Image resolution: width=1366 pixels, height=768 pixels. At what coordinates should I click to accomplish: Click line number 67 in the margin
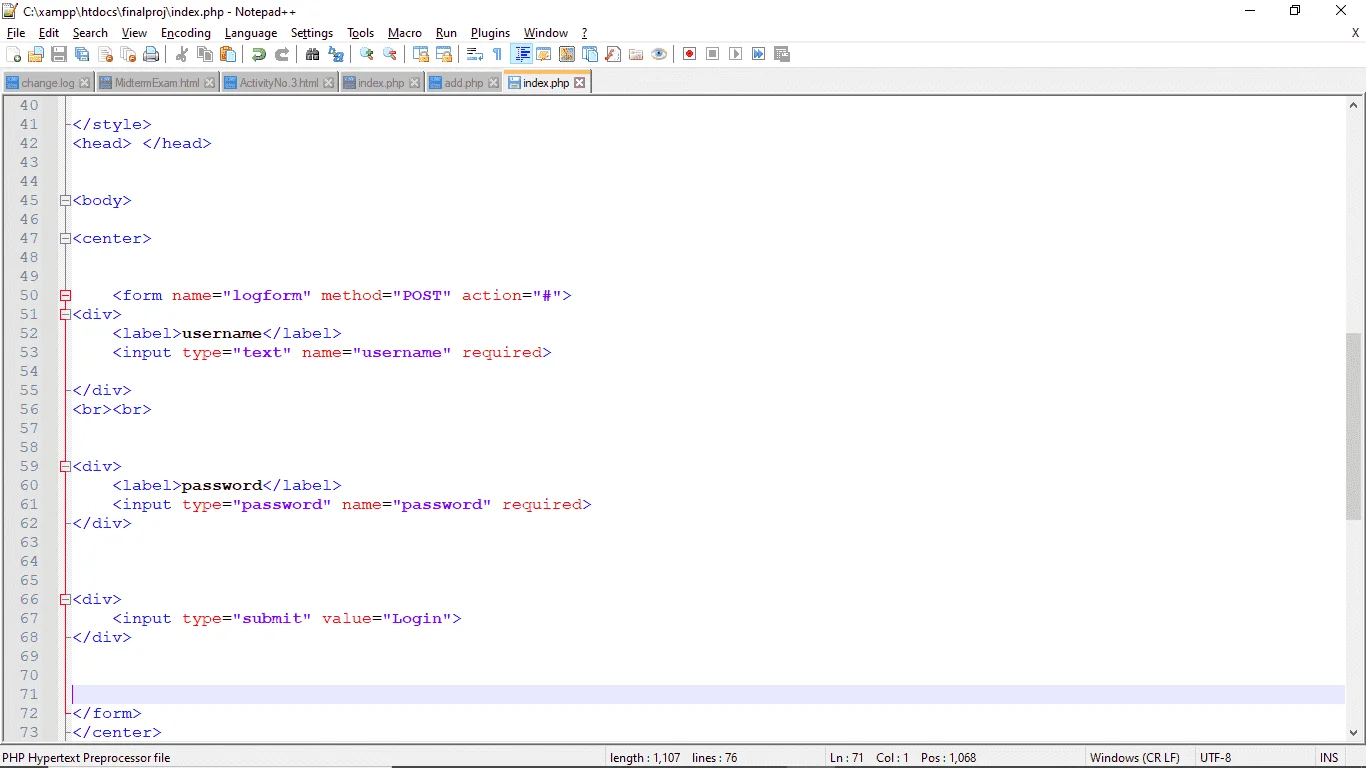click(x=29, y=618)
